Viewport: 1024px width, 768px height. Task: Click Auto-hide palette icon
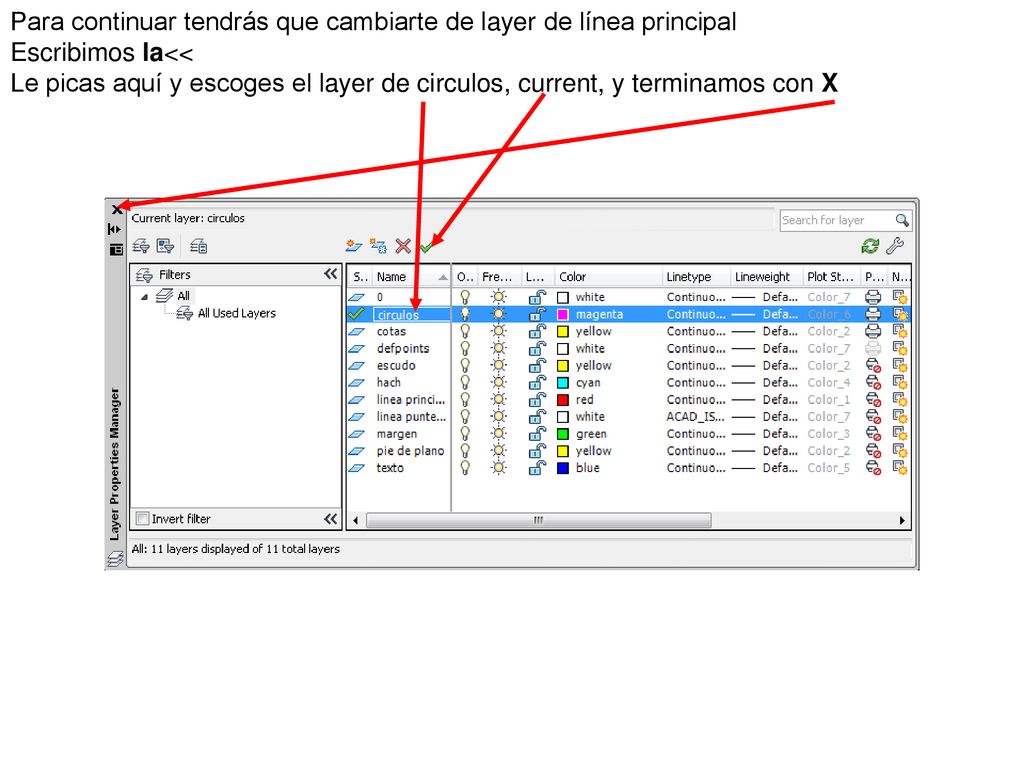(115, 229)
